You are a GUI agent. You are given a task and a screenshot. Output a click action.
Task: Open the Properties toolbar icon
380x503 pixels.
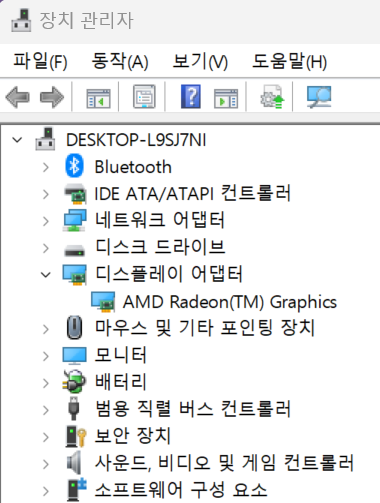[x=144, y=97]
